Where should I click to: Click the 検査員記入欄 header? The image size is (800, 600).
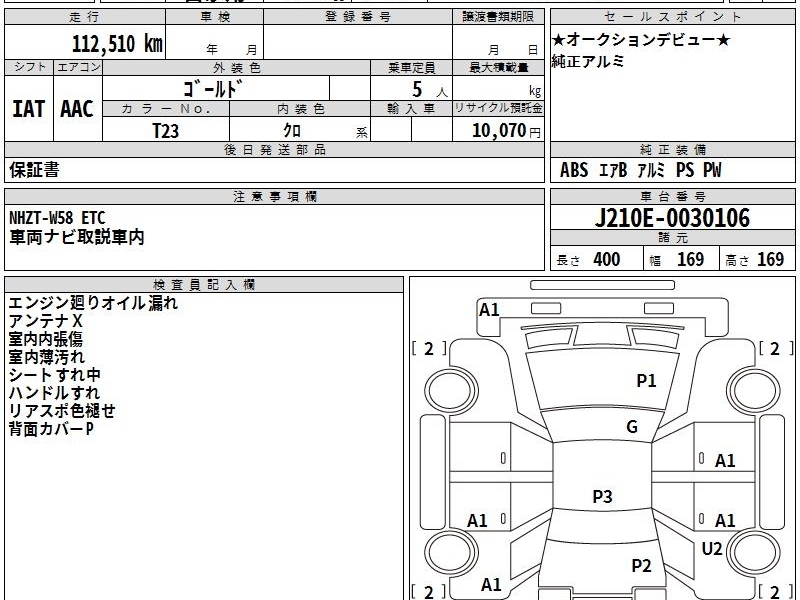tap(204, 285)
